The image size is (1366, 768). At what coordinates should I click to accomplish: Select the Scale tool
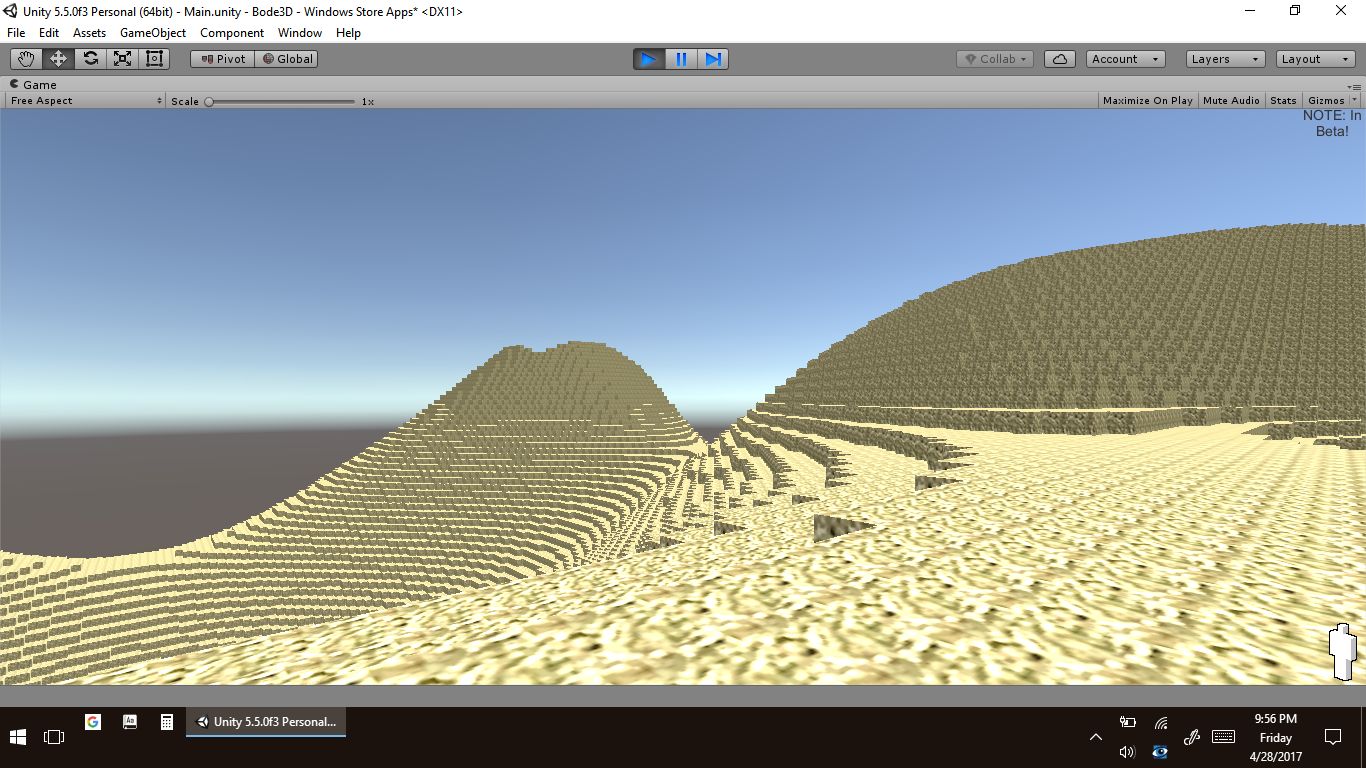(122, 59)
